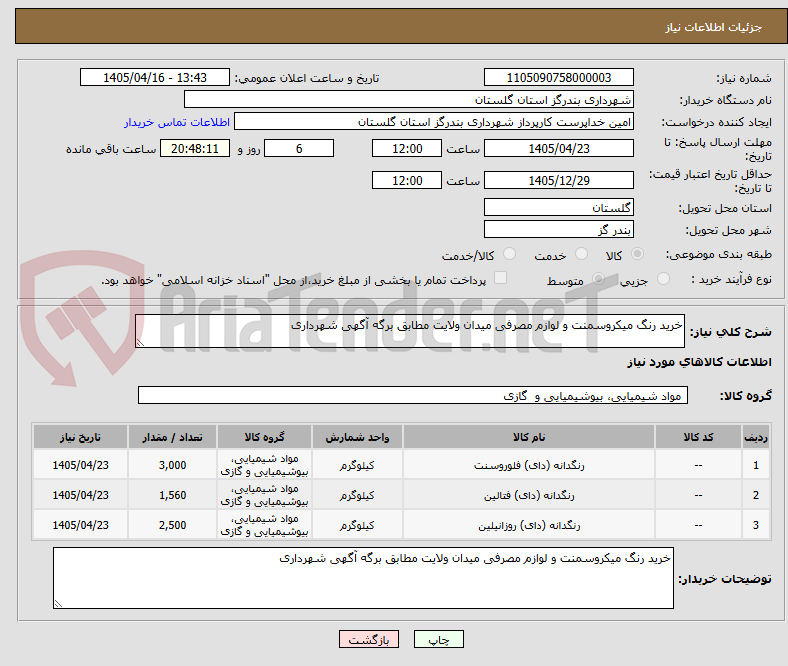Viewport: 788px width, 666px height.
Task: Click the delivery city بندر گز field
Action: (558, 229)
